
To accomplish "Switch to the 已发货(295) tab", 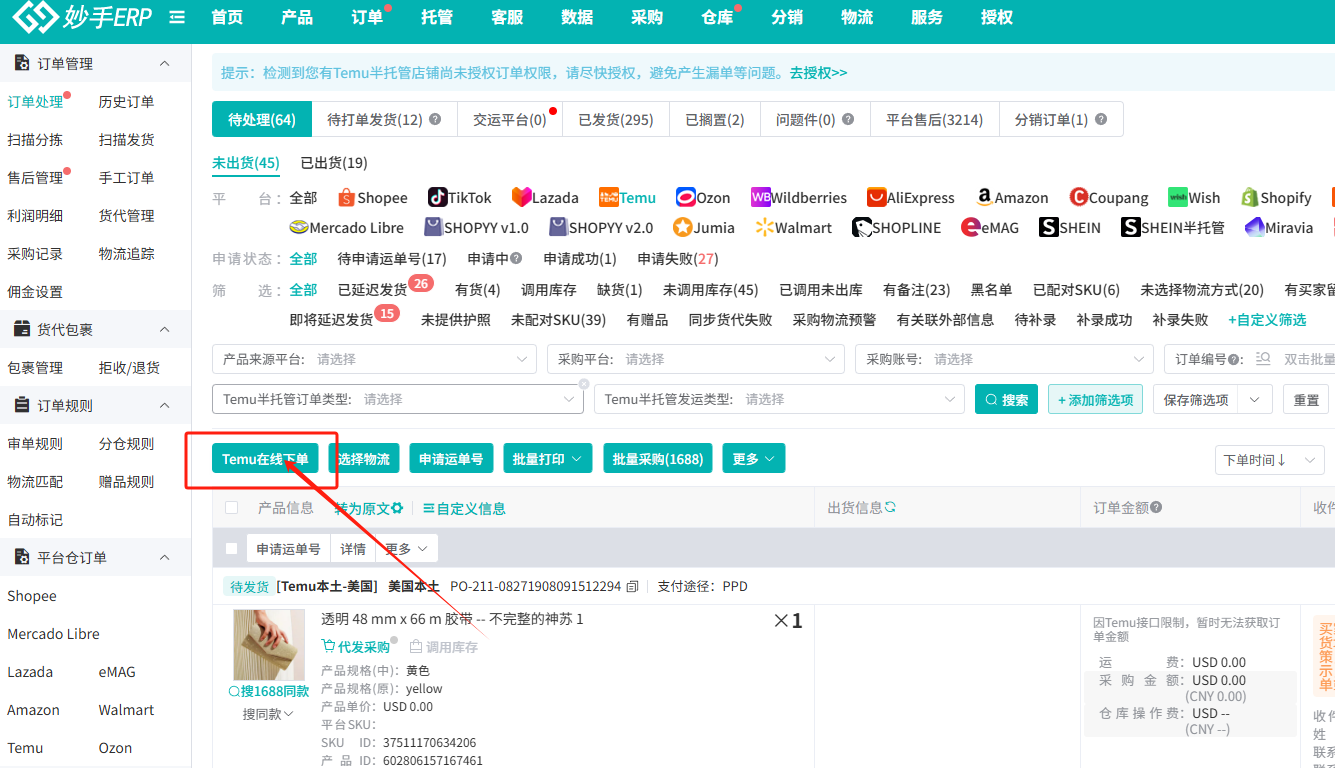I will click(x=615, y=119).
